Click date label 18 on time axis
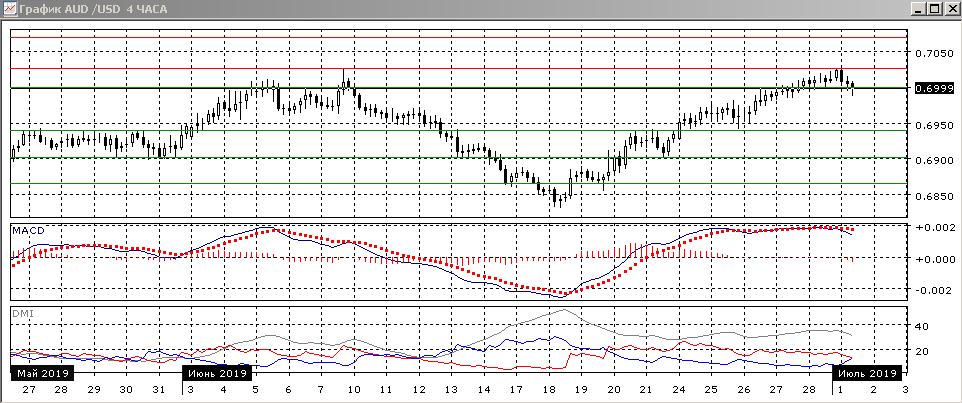Image resolution: width=962 pixels, height=403 pixels. [x=548, y=390]
